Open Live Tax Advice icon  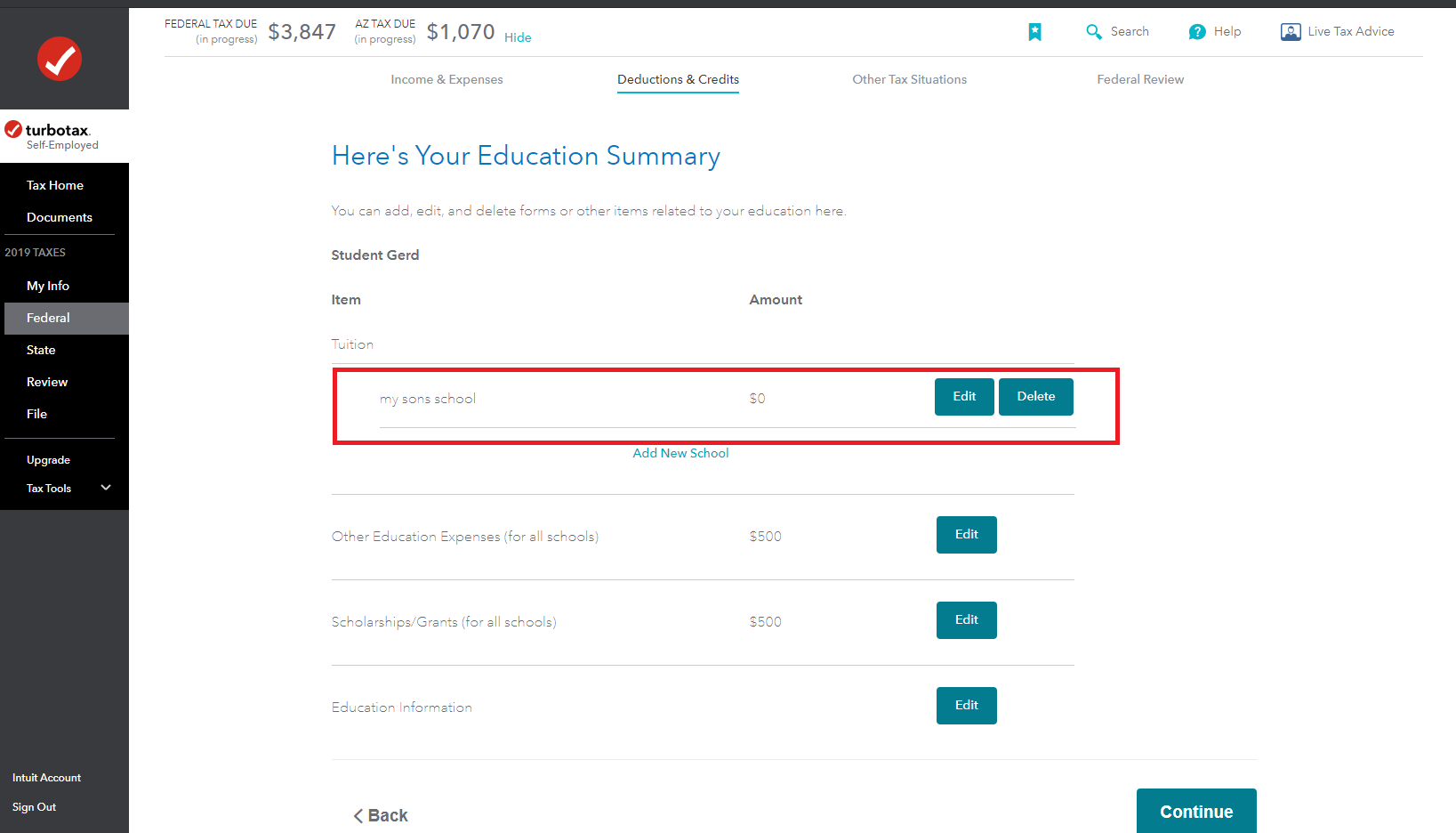tap(1290, 32)
